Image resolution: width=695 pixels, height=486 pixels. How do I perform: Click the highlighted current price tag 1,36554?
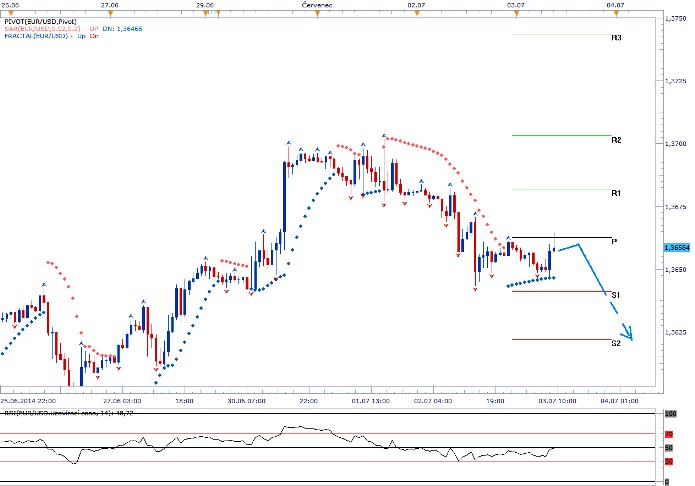coord(677,247)
